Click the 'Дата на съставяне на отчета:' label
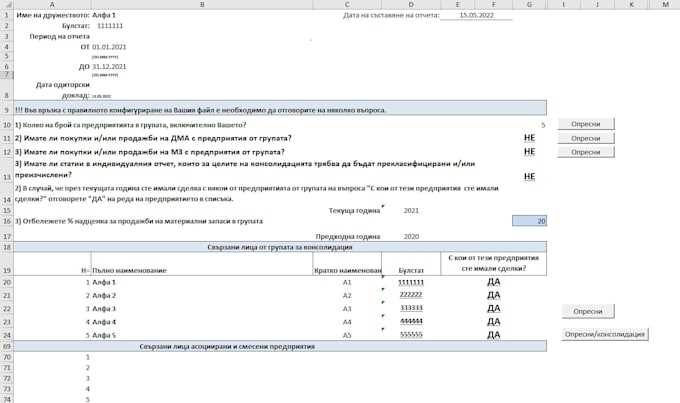680x403 pixels. [391, 15]
